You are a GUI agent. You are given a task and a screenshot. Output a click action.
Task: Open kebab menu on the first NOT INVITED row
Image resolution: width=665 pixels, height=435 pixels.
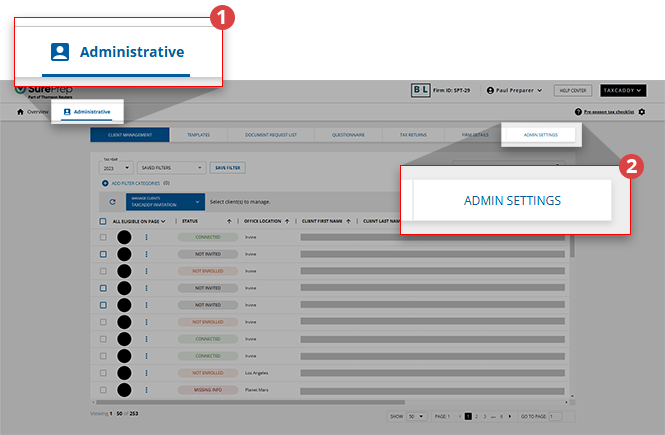[x=146, y=254]
